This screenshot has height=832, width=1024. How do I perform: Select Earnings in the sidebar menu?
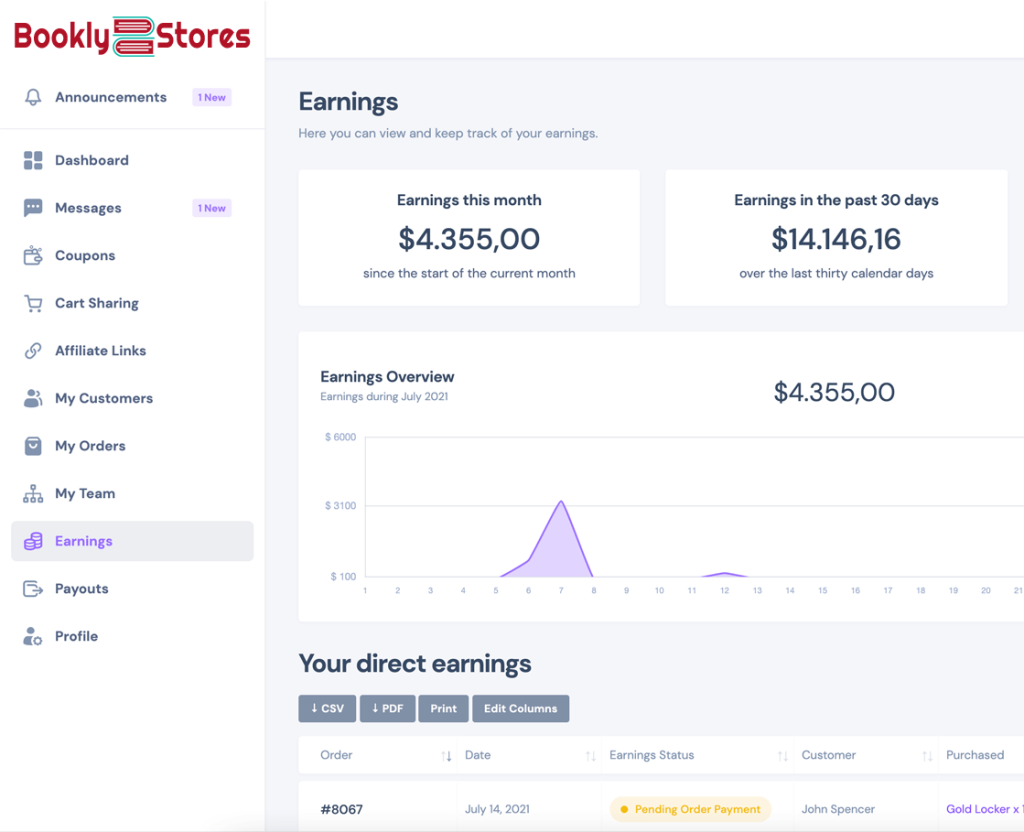click(84, 541)
